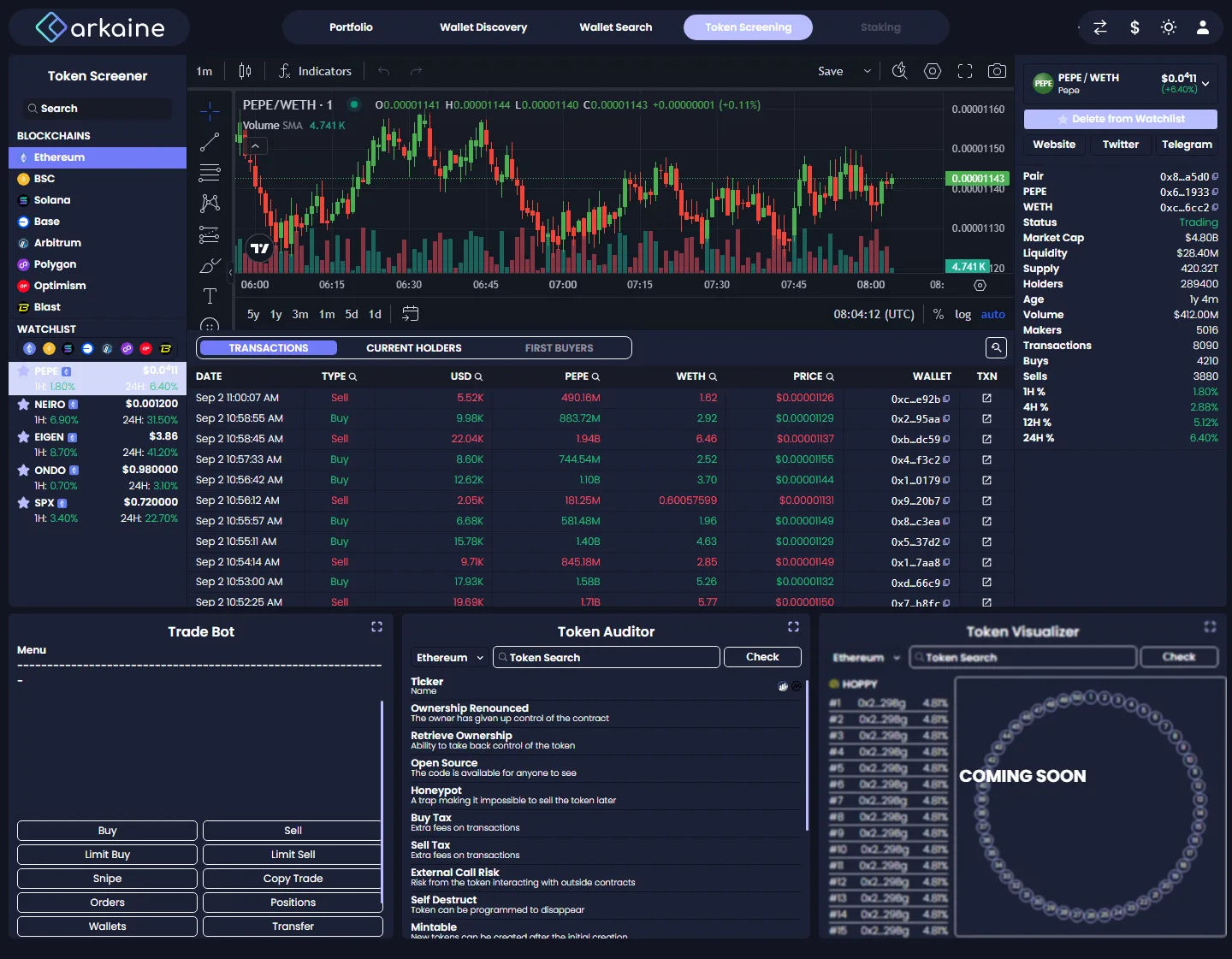Filter PRICE column with search icon
1232x959 pixels.
tap(830, 376)
